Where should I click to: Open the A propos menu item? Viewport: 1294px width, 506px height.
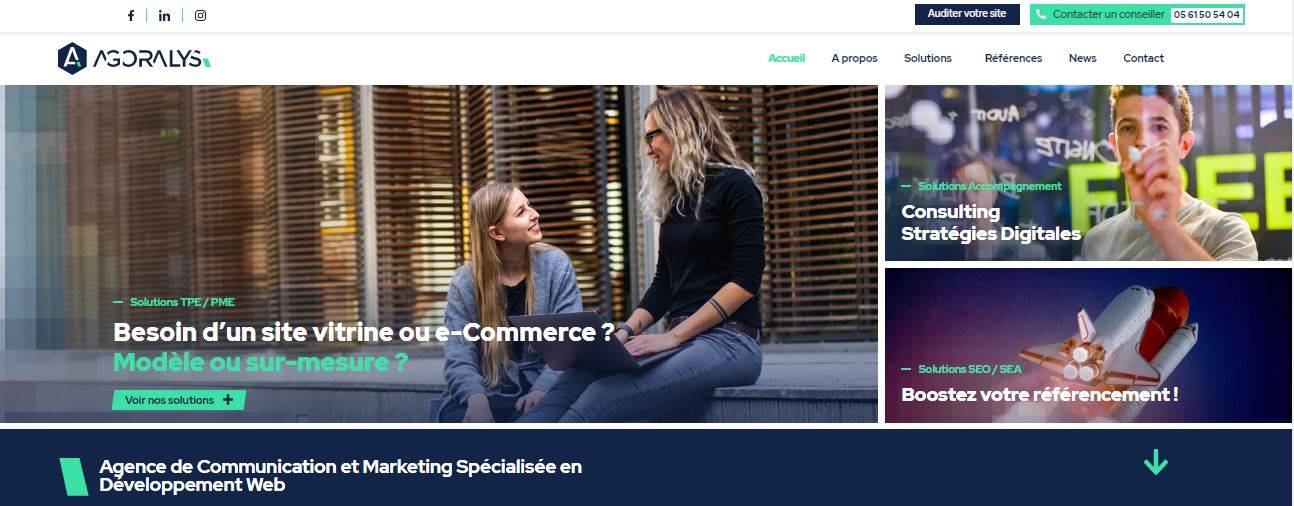point(854,58)
